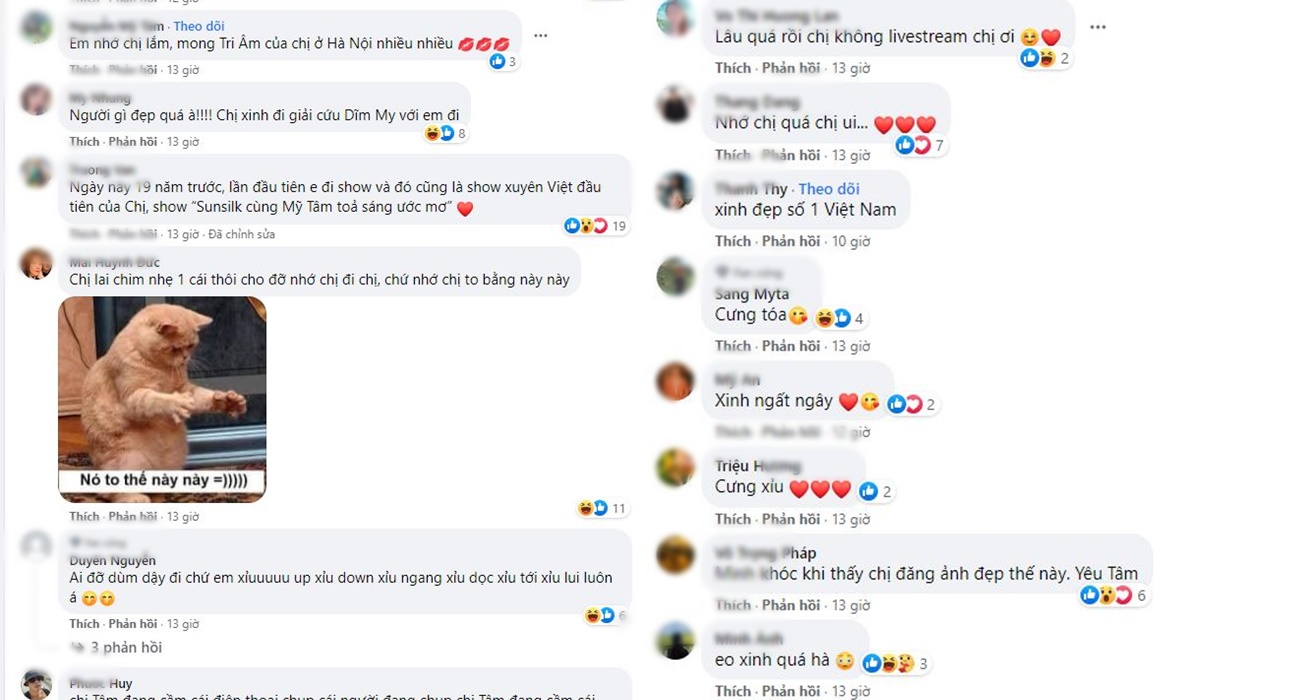
Task: Reply to the "Cưng xỉu" comment
Action: pyautogui.click(x=790, y=519)
